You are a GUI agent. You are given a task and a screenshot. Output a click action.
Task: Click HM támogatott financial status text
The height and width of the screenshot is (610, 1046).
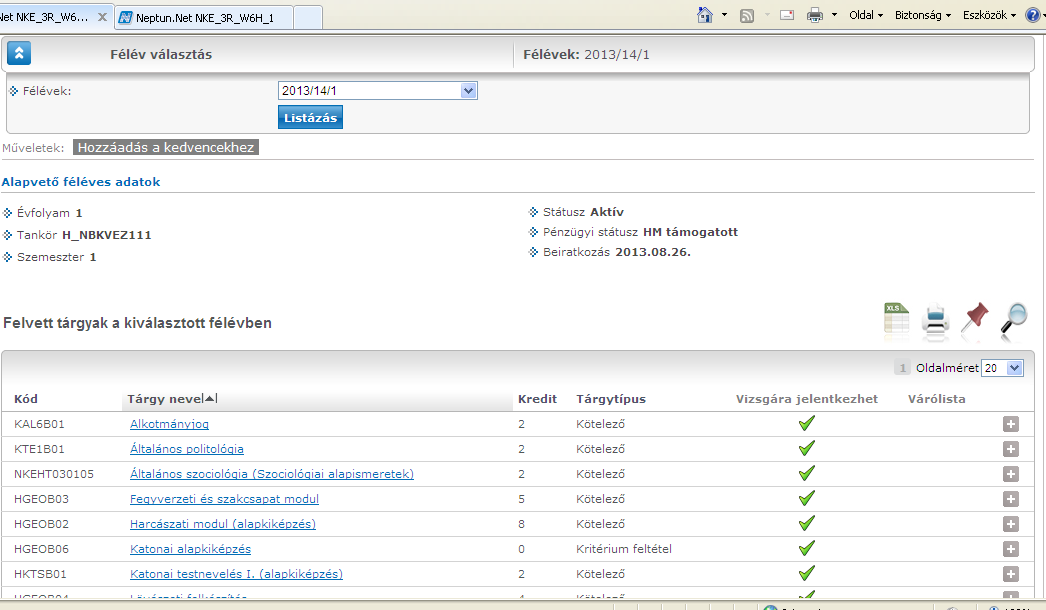(x=690, y=232)
